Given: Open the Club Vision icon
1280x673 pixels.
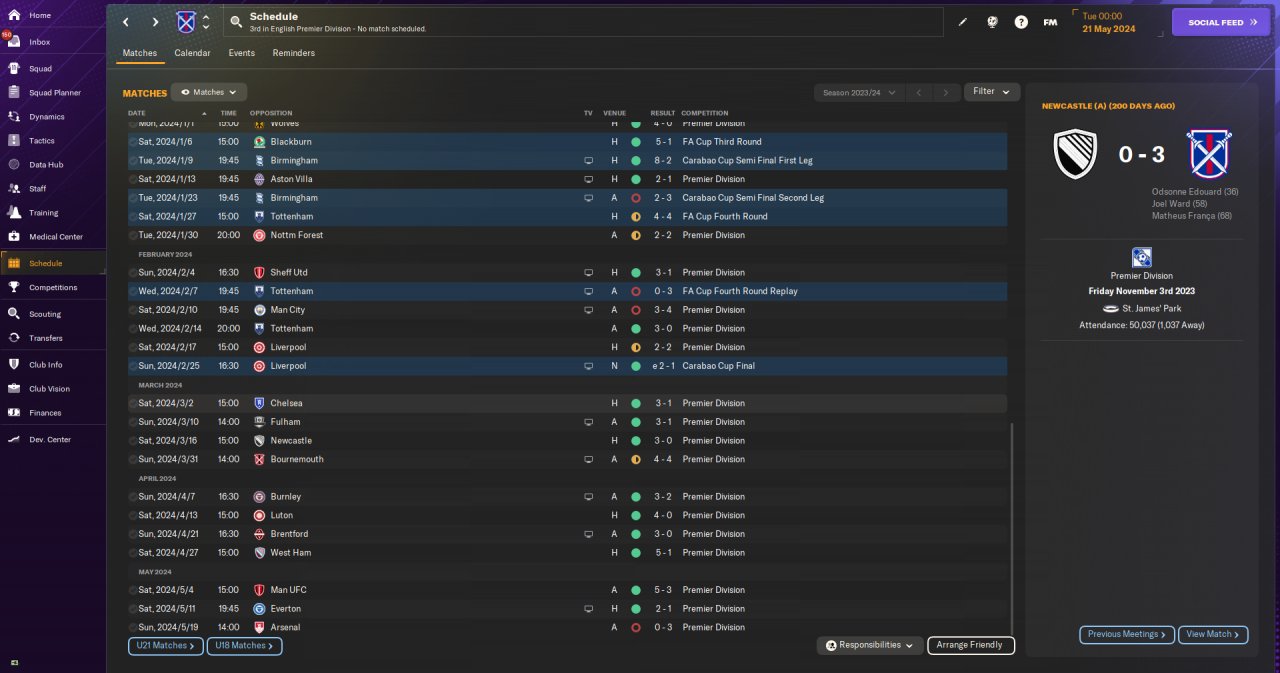Looking at the screenshot, I should pos(14,389).
